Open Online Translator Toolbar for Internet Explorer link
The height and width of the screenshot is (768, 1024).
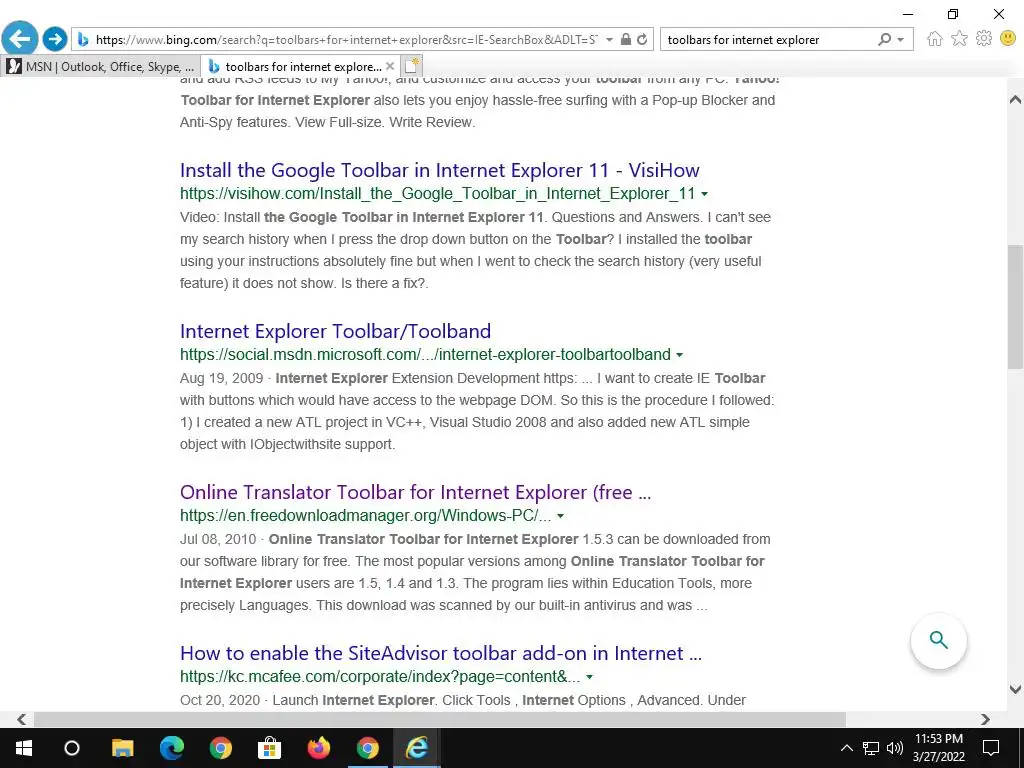(x=415, y=492)
